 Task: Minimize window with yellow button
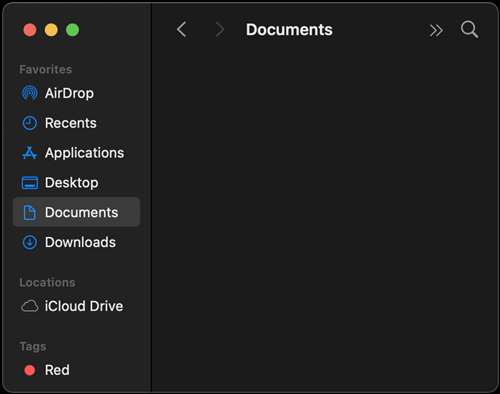click(x=51, y=30)
